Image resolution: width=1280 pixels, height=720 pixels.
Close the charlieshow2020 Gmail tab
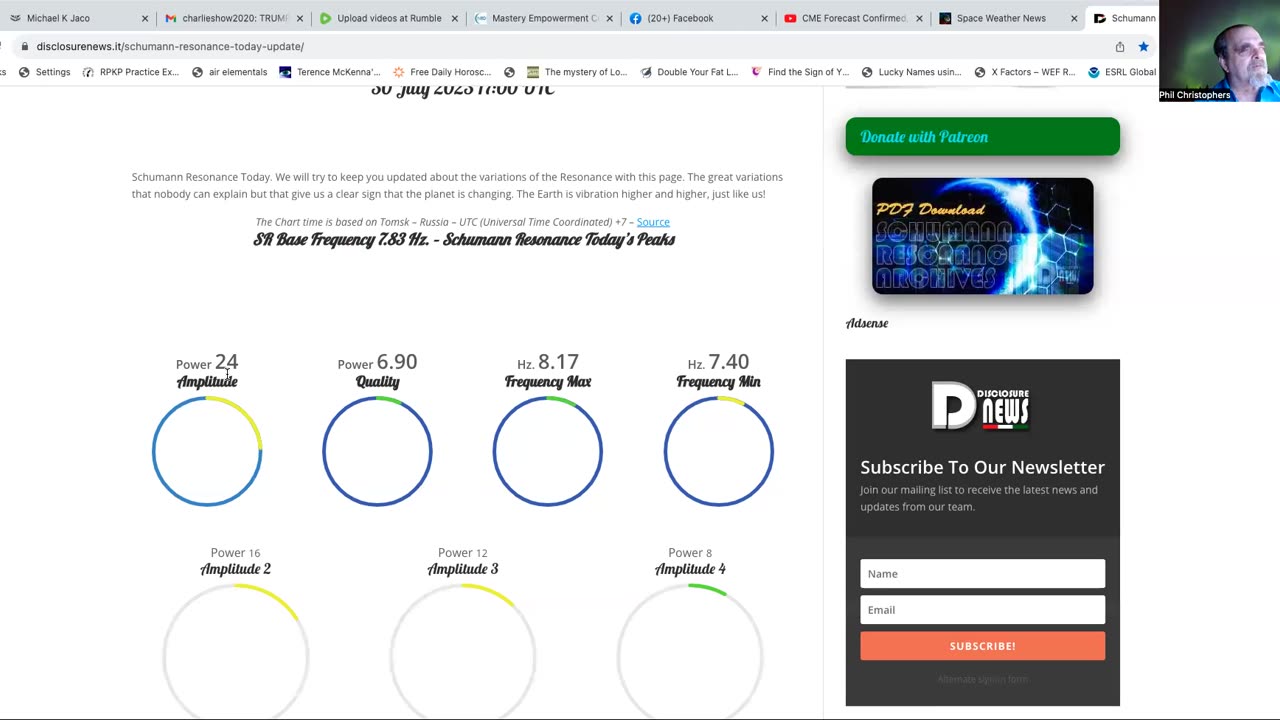tap(299, 18)
